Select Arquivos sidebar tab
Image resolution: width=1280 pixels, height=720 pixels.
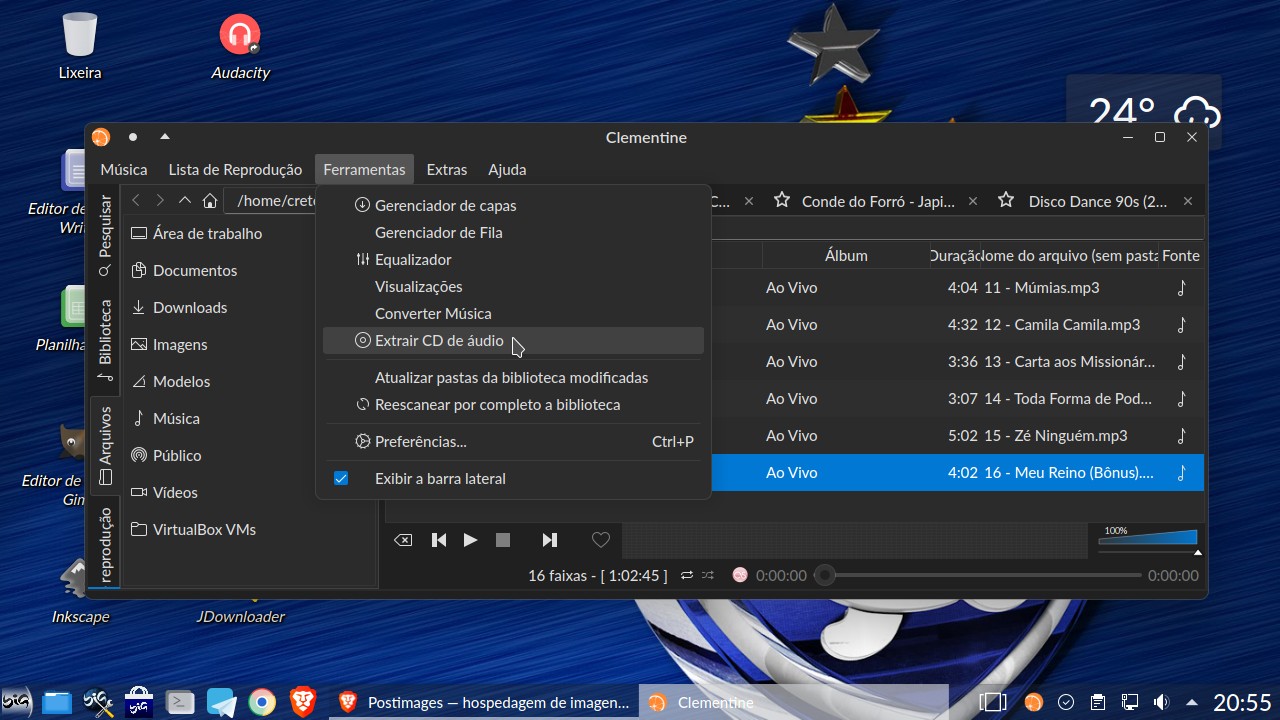(x=105, y=446)
